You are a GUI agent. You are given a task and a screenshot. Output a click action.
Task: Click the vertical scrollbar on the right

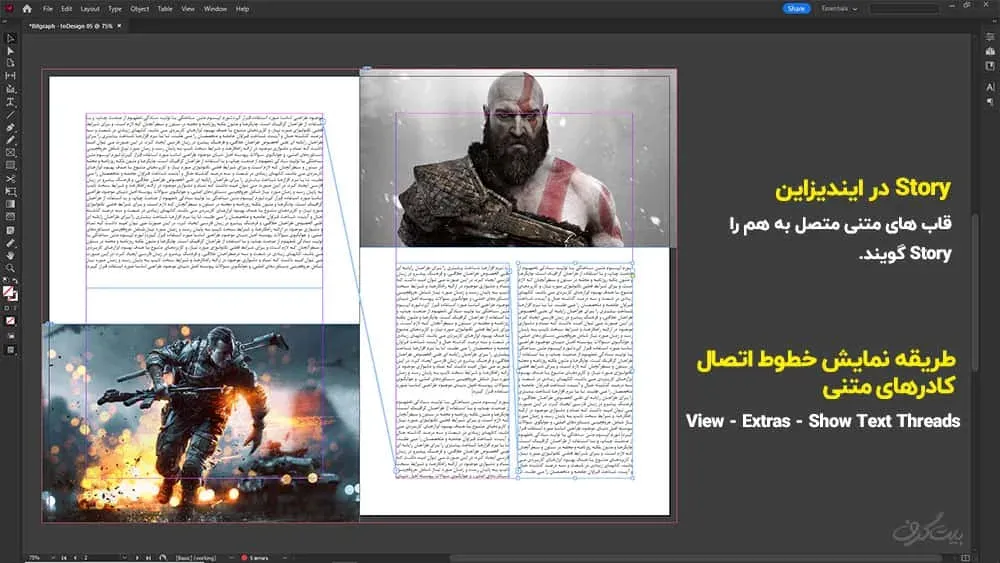(974, 292)
